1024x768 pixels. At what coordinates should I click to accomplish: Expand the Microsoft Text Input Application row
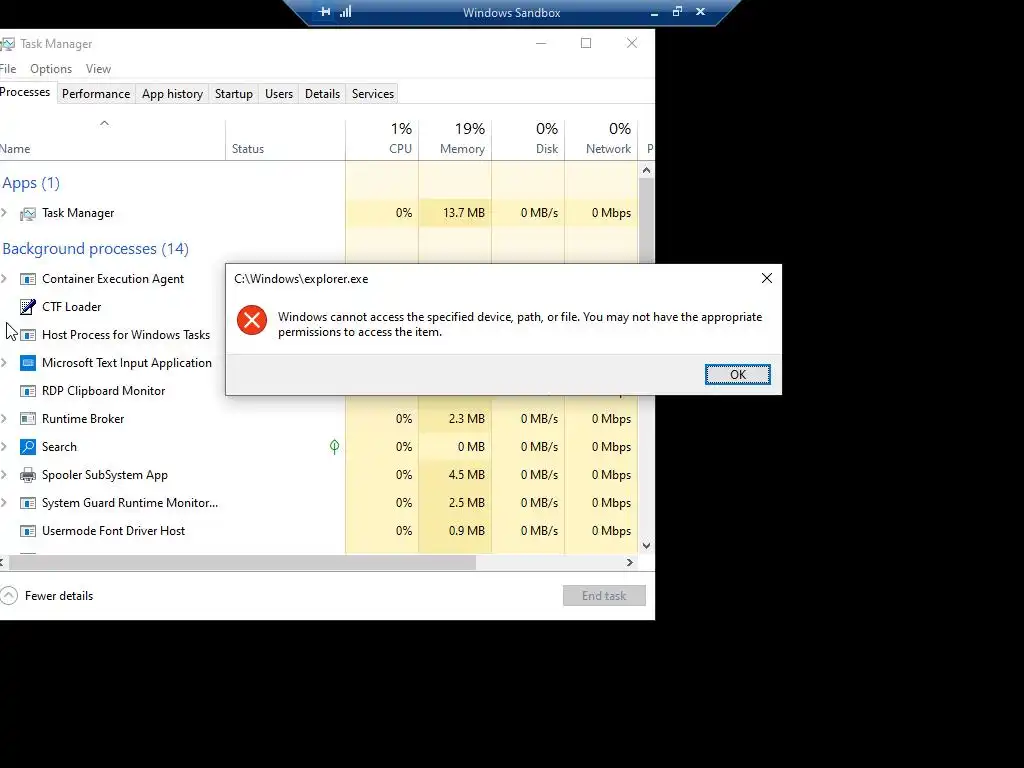(x=4, y=362)
